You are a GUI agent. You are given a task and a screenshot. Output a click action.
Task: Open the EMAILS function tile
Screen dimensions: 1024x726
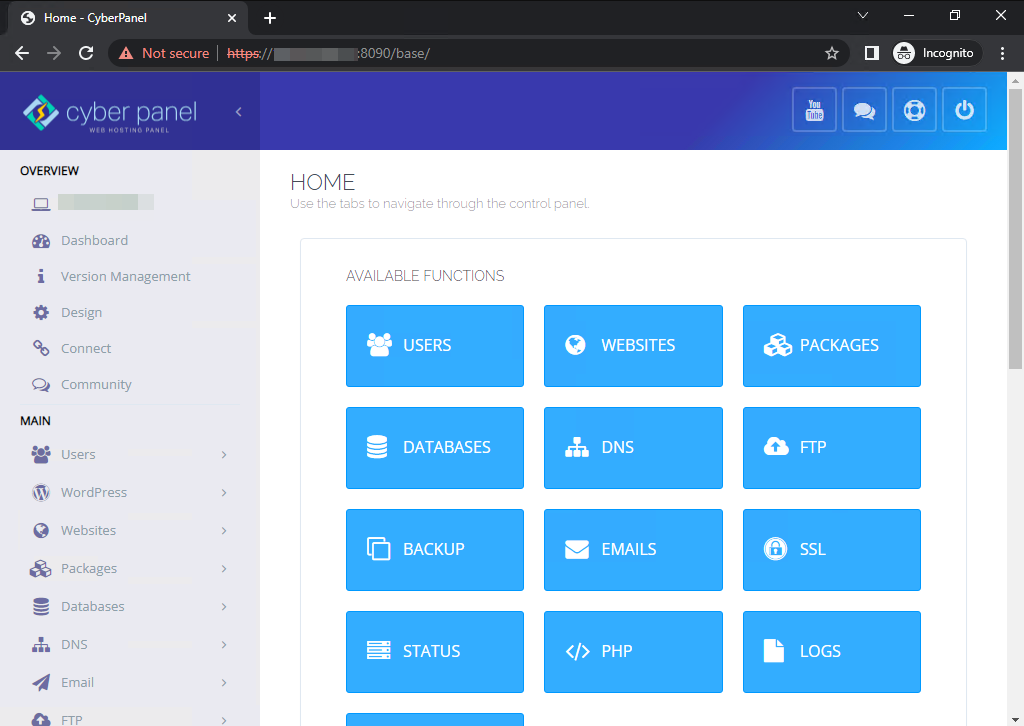tap(633, 550)
